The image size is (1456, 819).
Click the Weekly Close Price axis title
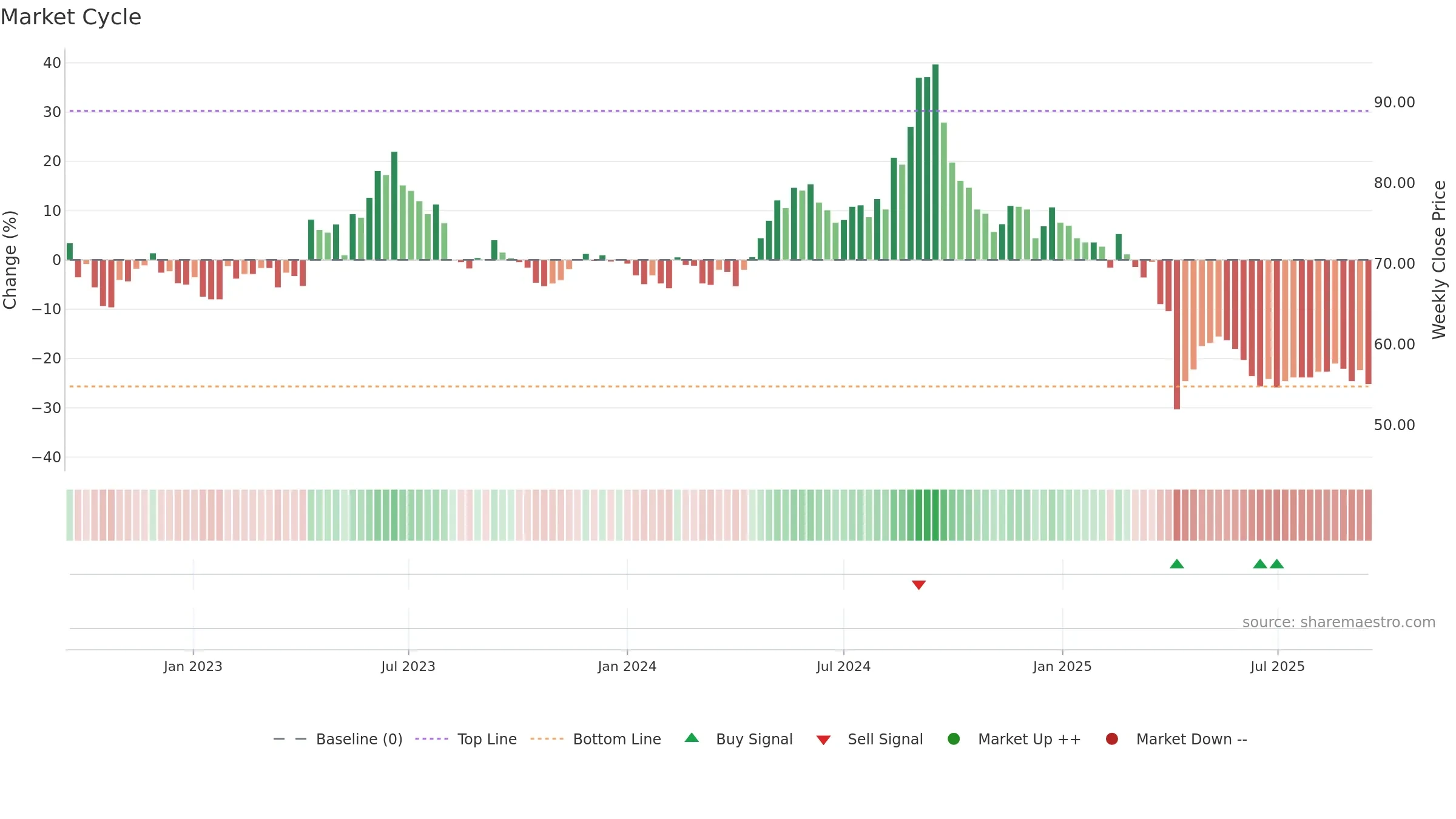click(x=1439, y=260)
